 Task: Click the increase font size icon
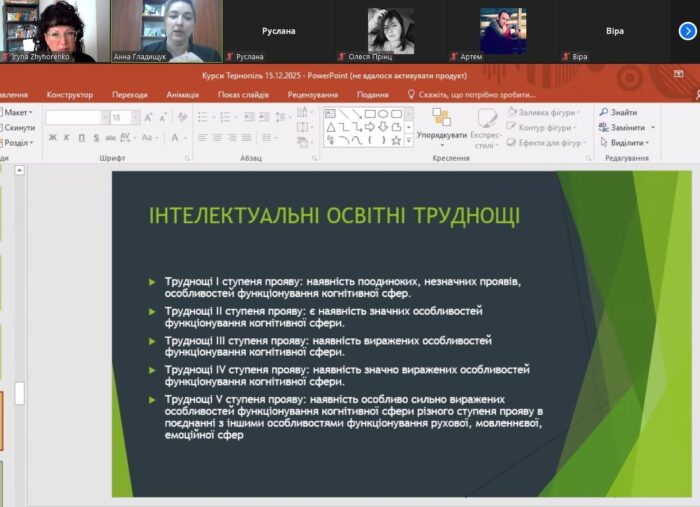pyautogui.click(x=146, y=117)
